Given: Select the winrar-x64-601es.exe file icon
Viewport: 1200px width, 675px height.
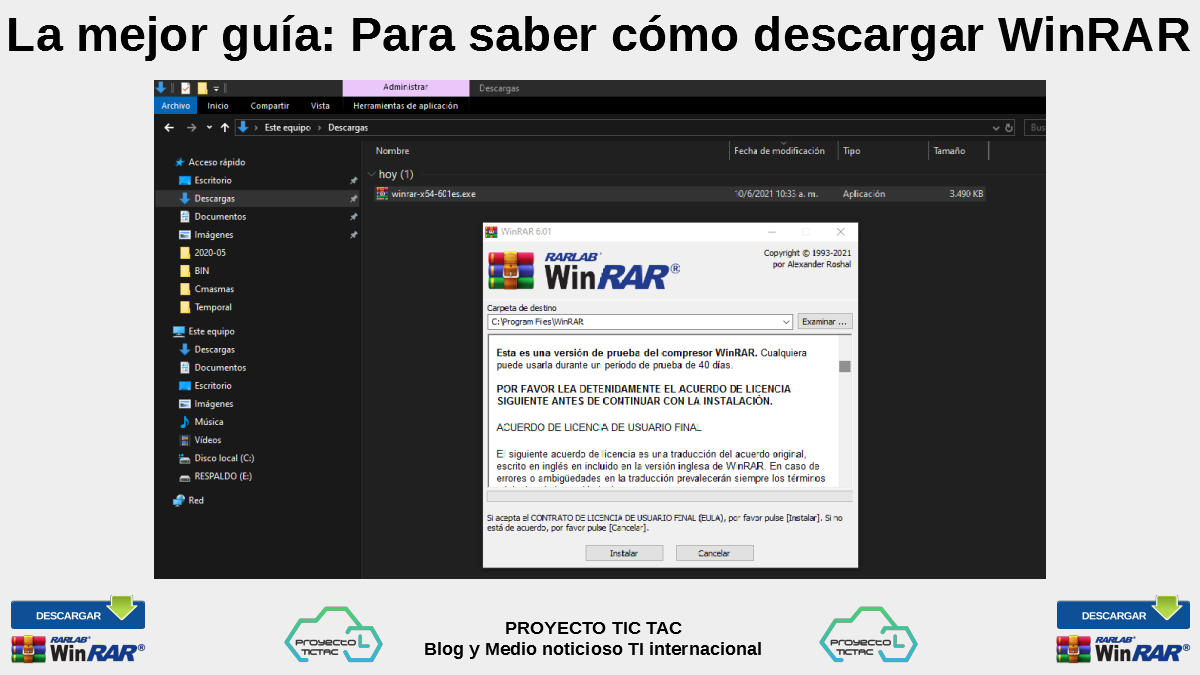Looking at the screenshot, I should (382, 194).
